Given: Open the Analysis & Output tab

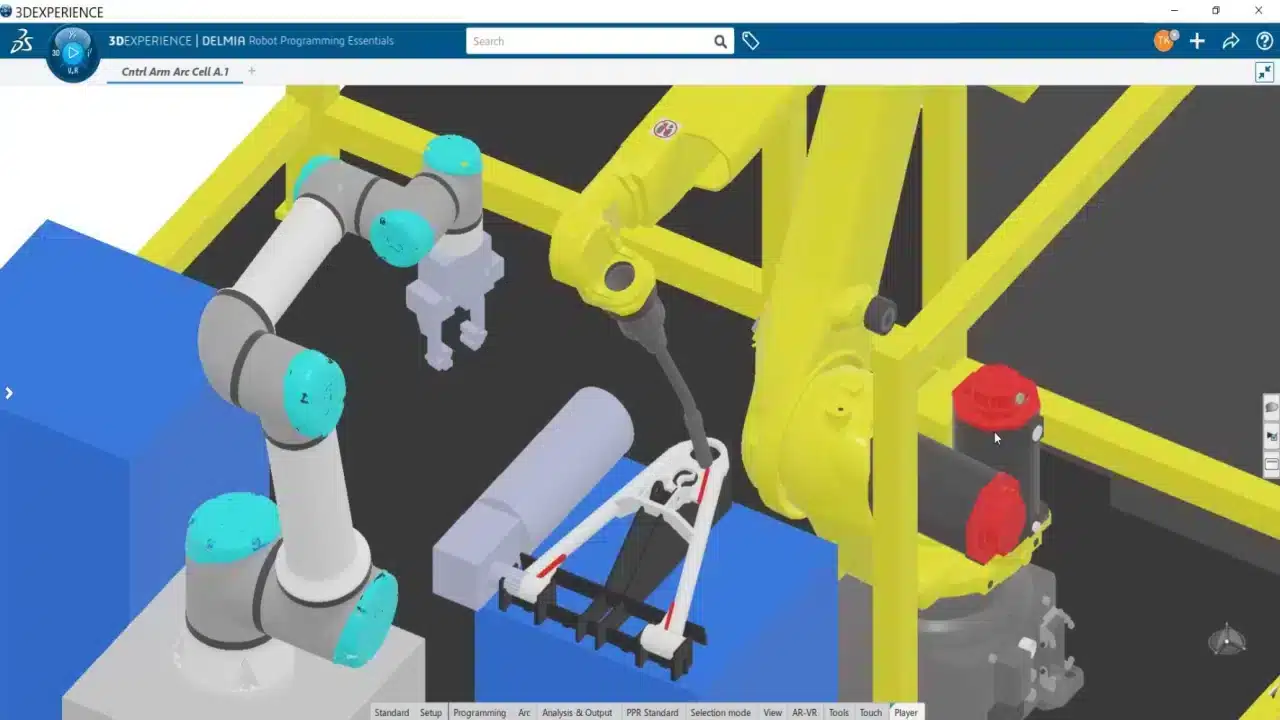Looking at the screenshot, I should [577, 712].
